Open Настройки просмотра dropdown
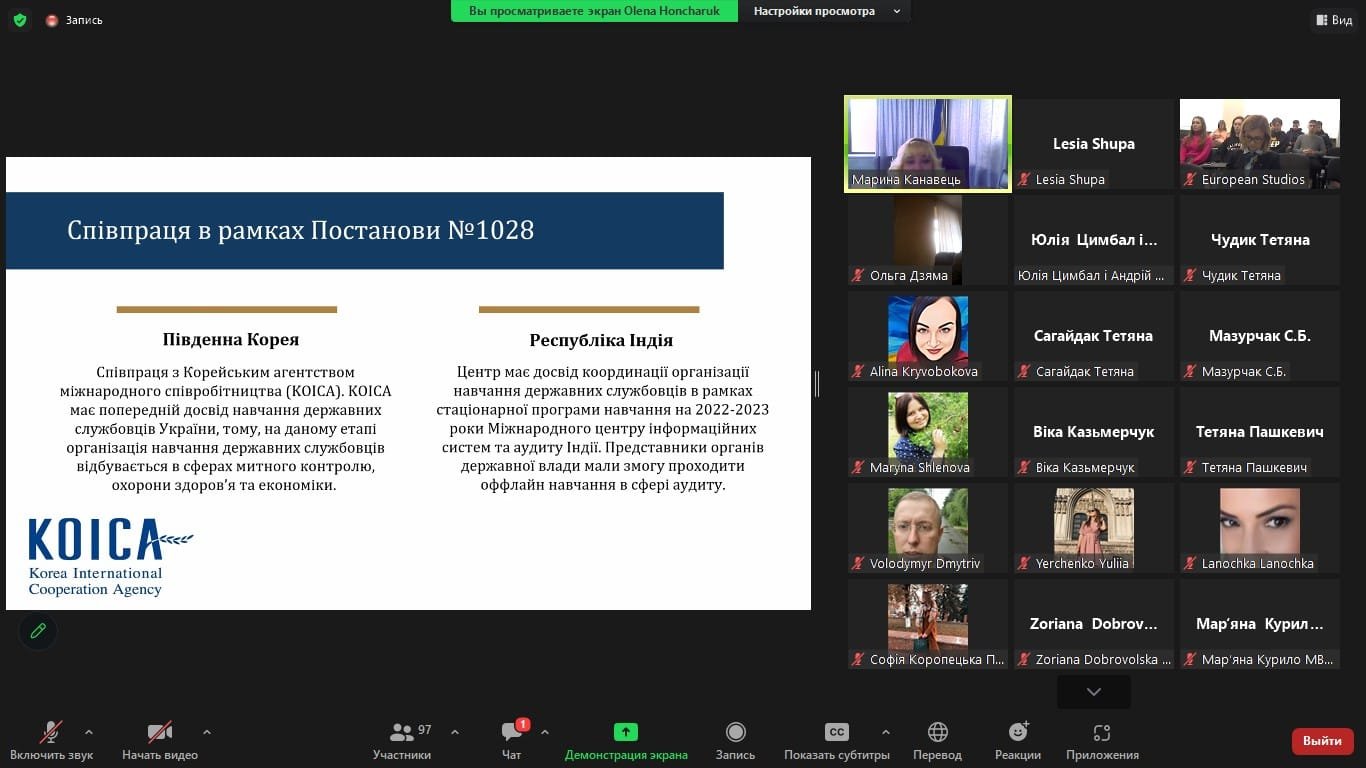Viewport: 1366px width, 768px height. (826, 11)
